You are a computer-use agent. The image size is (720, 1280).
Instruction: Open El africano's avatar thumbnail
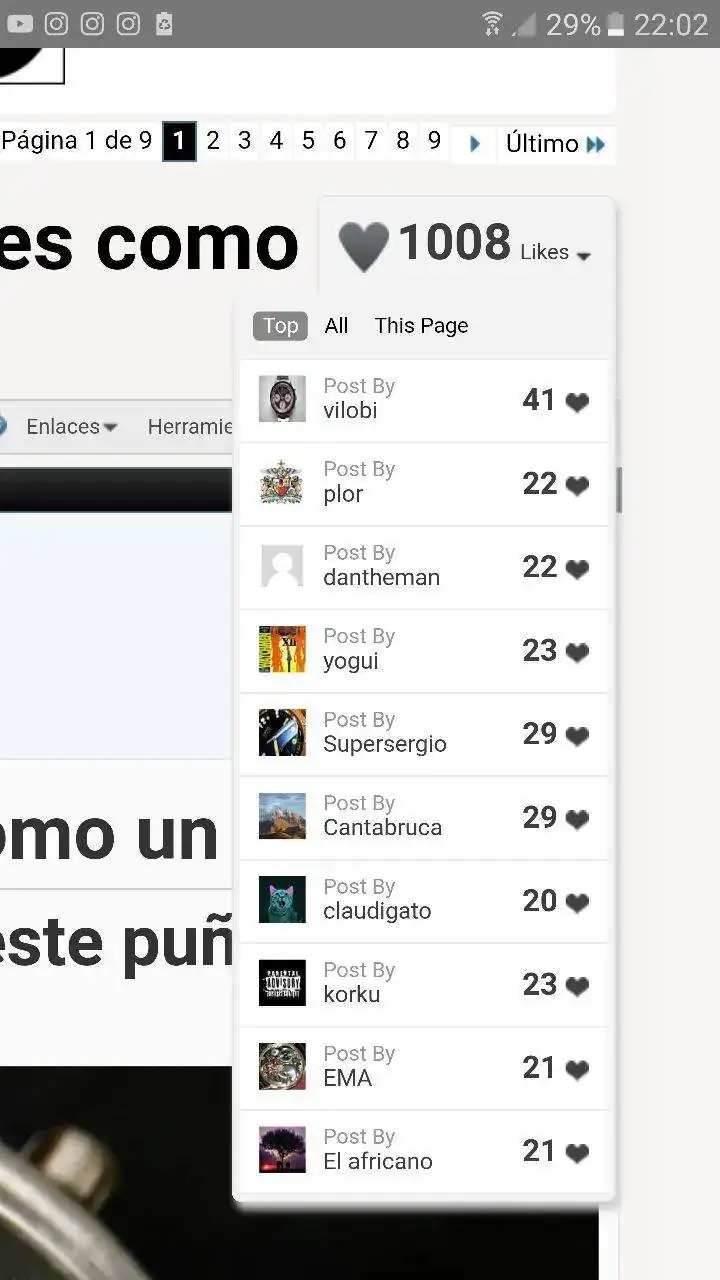[282, 1150]
